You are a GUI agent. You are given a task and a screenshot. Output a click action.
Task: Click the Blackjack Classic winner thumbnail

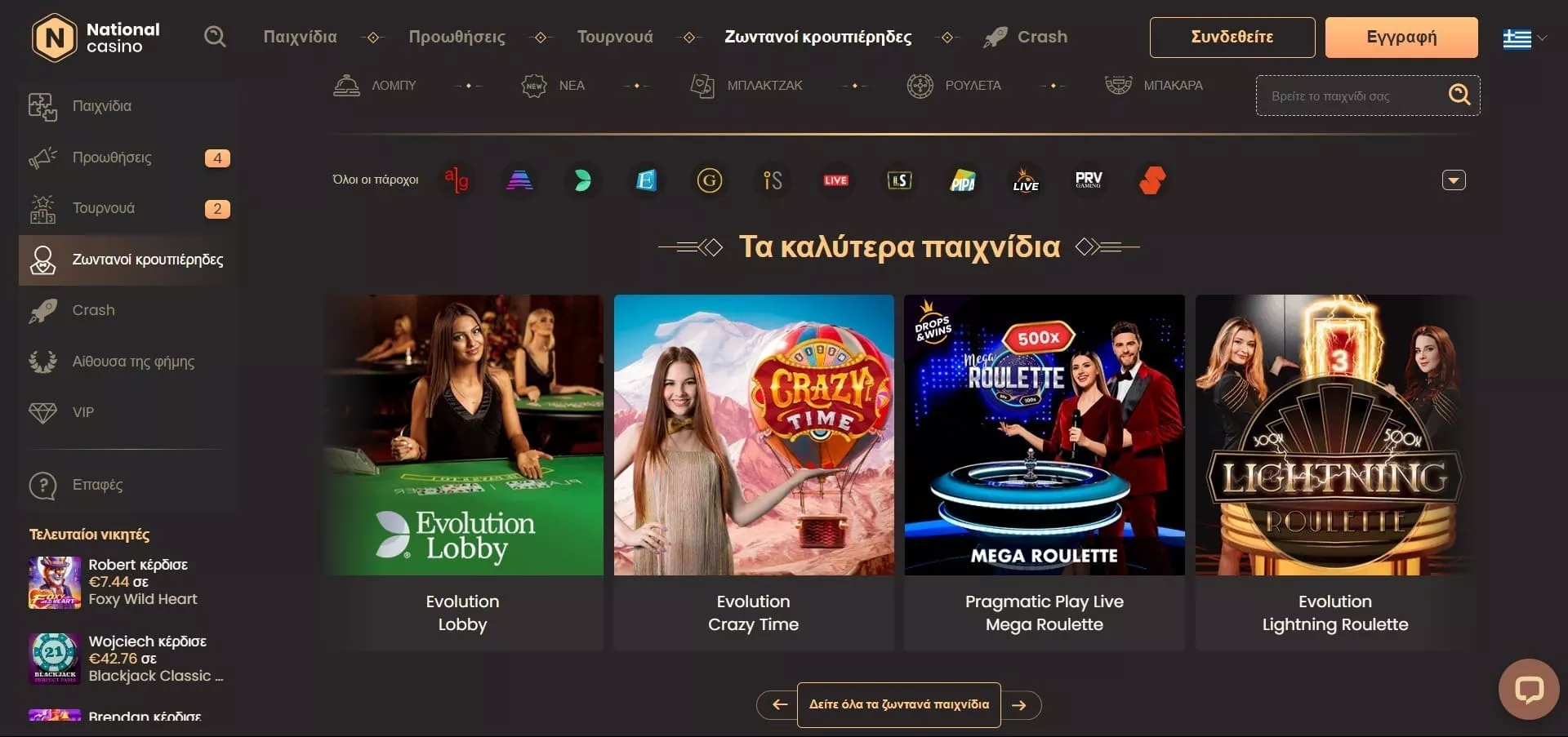pos(55,659)
